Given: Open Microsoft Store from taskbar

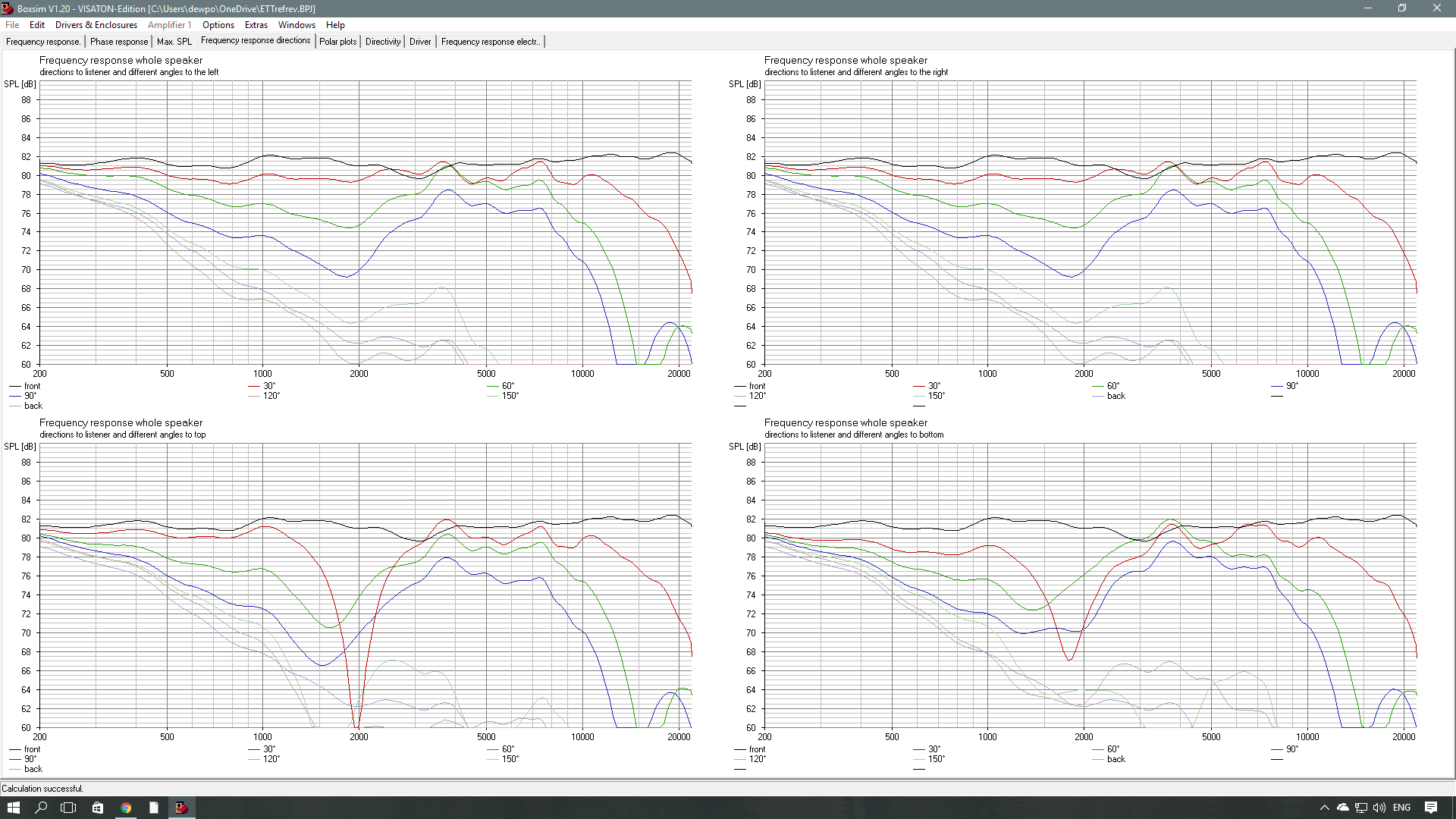Looking at the screenshot, I should [x=98, y=808].
